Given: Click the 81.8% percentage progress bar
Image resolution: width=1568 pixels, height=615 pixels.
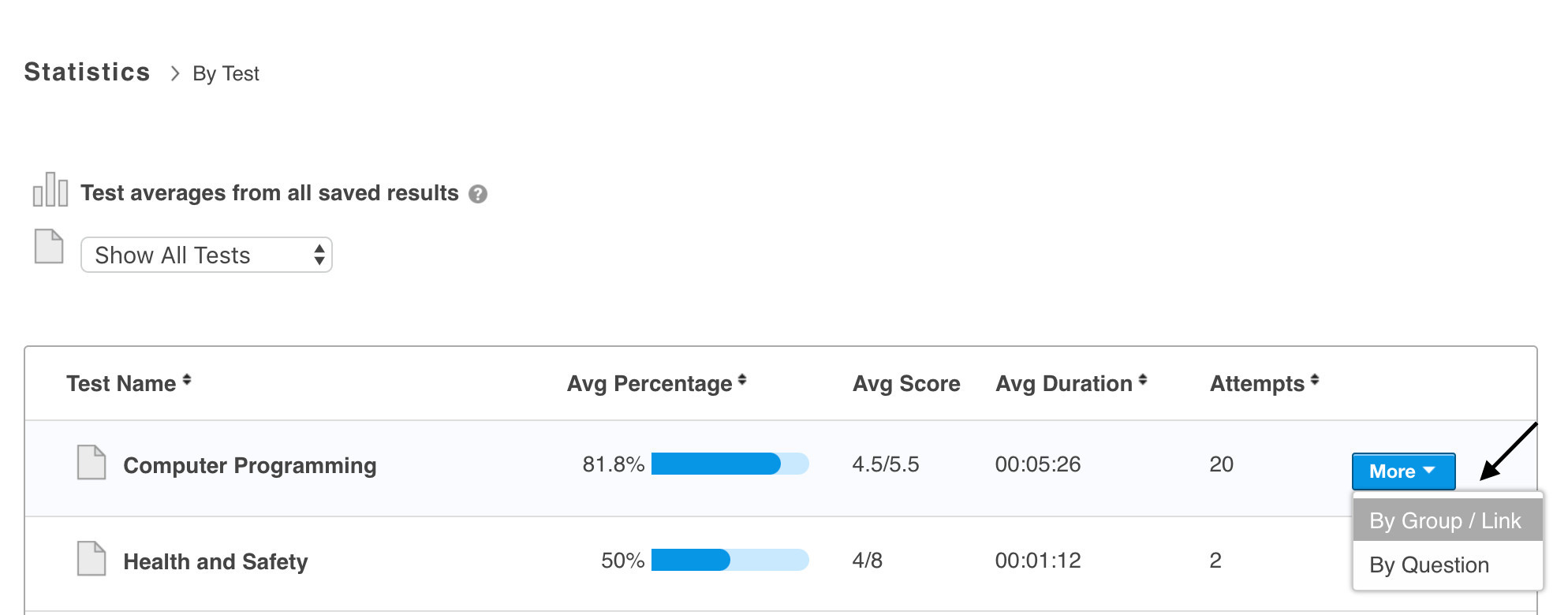Looking at the screenshot, I should click(730, 464).
